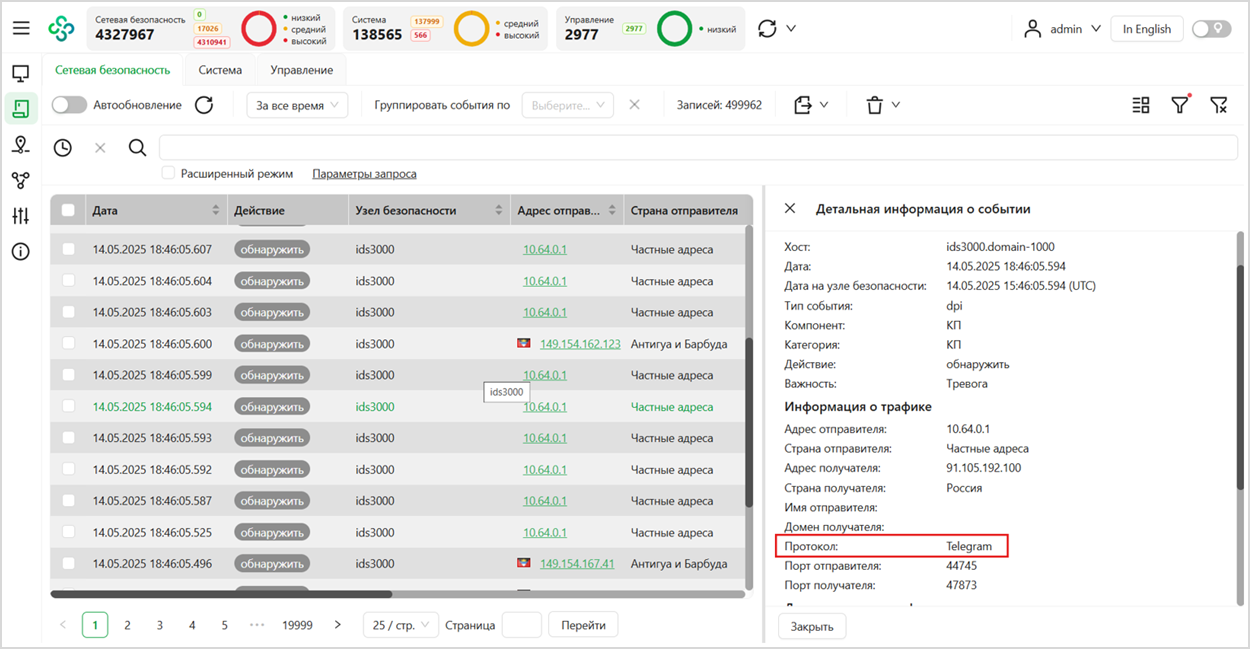Switch to the Система tab
This screenshot has width=1250, height=649.
[220, 70]
